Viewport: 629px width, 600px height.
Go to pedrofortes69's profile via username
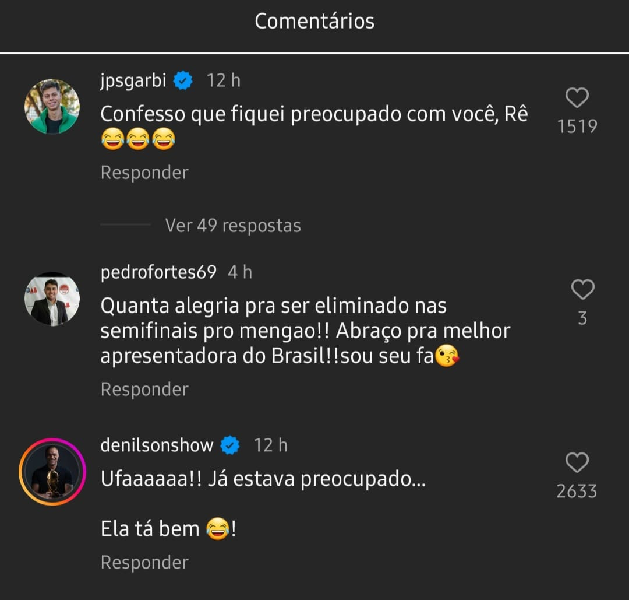point(159,272)
